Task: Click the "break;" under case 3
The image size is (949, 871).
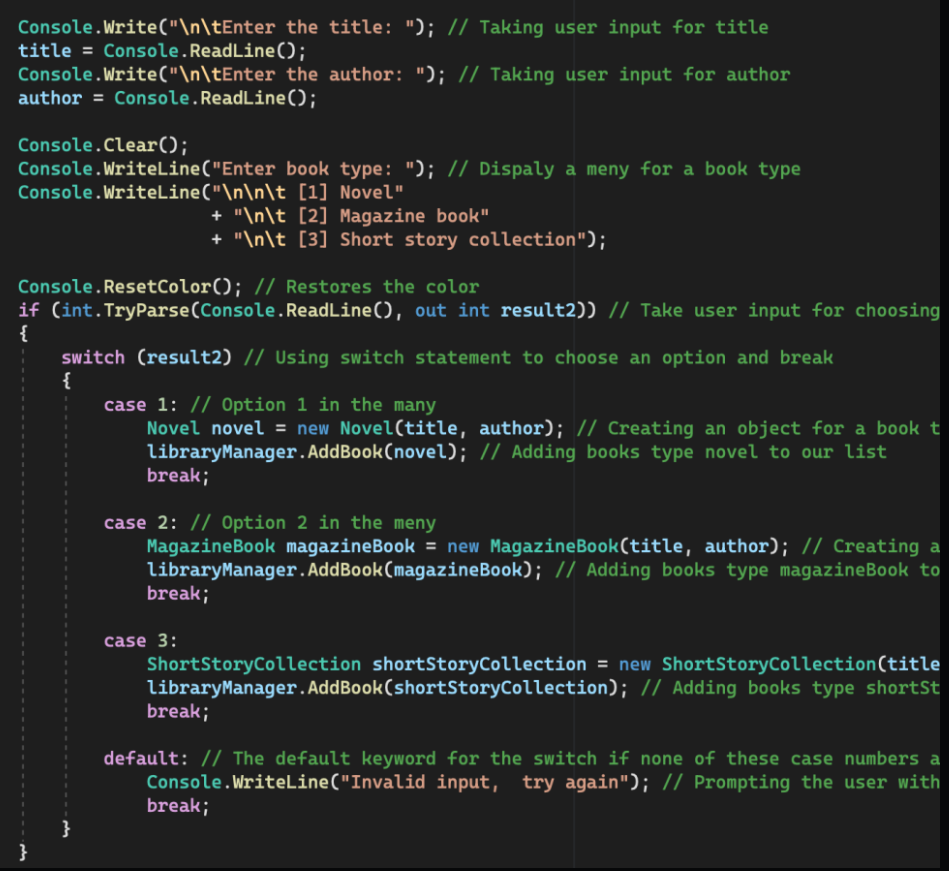Action: (178, 712)
